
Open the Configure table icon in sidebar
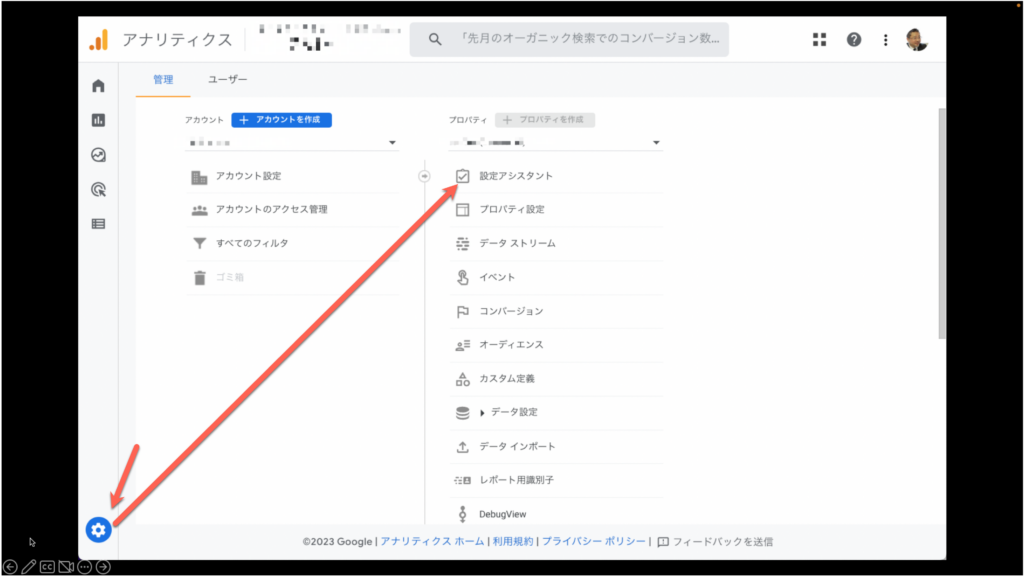point(99,224)
